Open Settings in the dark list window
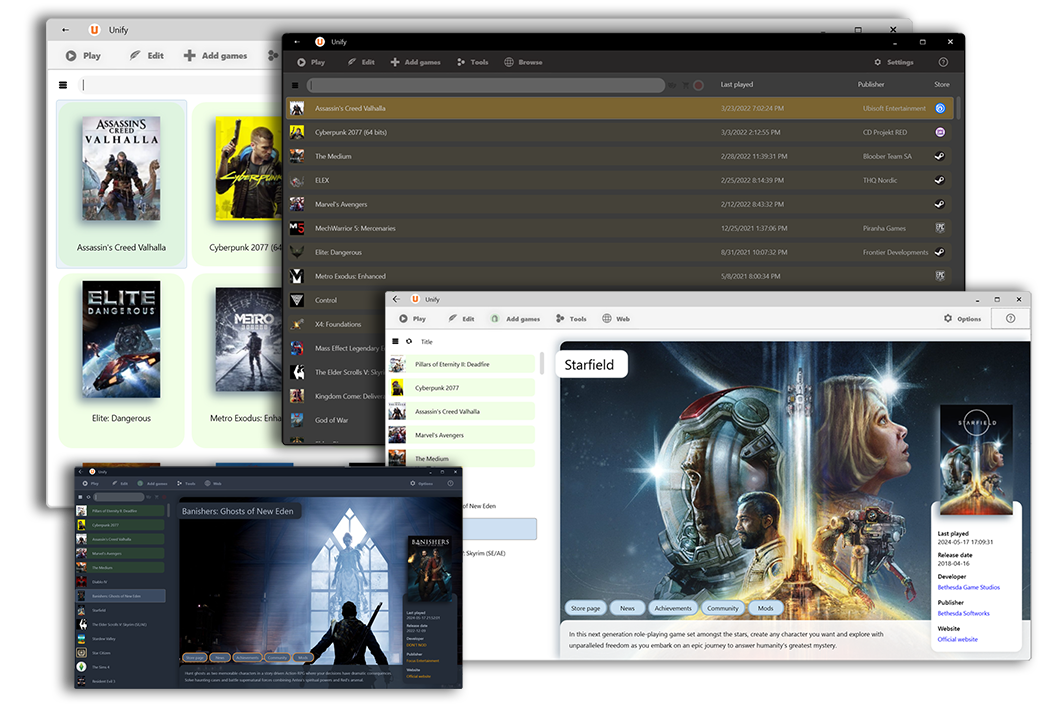The width and height of the screenshot is (1052, 724). tap(894, 62)
